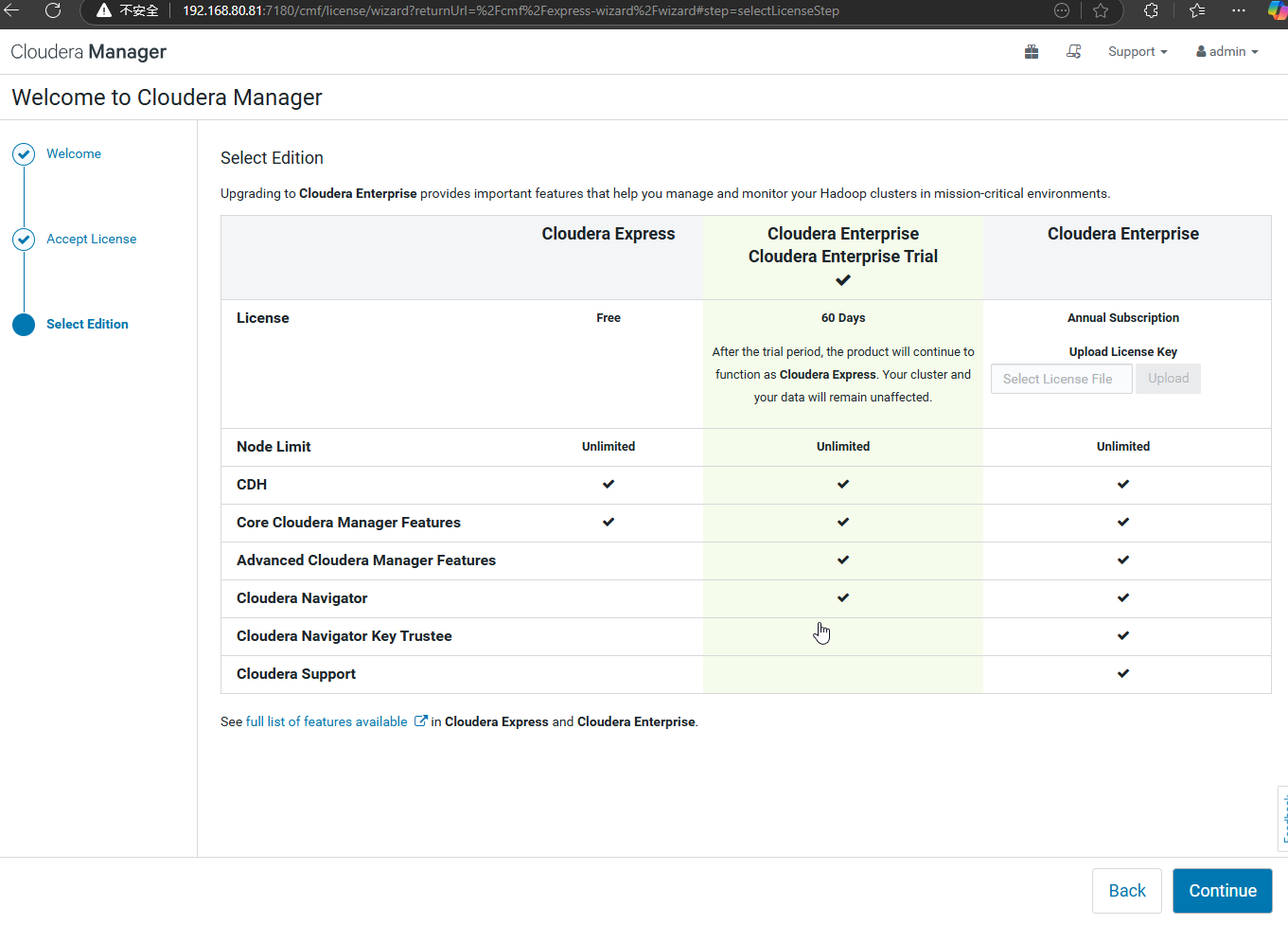The height and width of the screenshot is (925, 1288).
Task: Click the 60 Days license text
Action: (843, 318)
